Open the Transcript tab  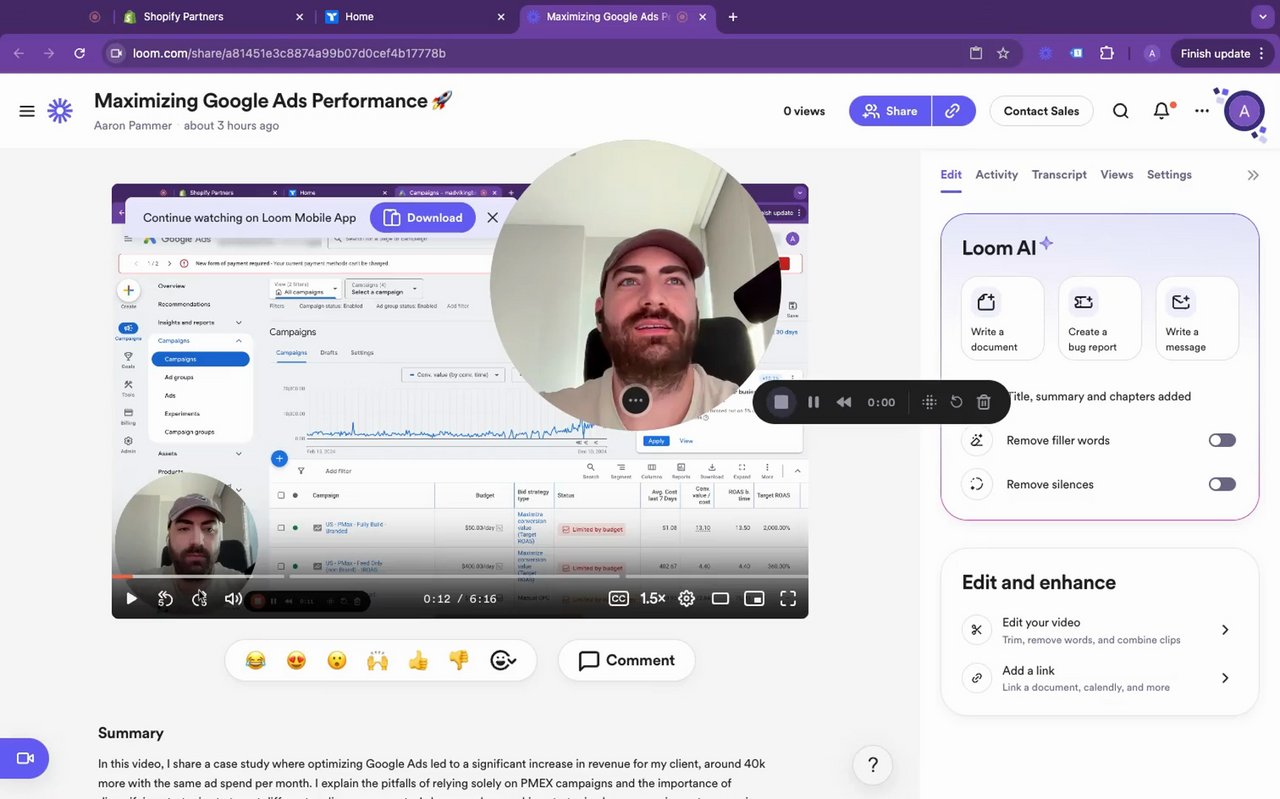click(x=1059, y=175)
